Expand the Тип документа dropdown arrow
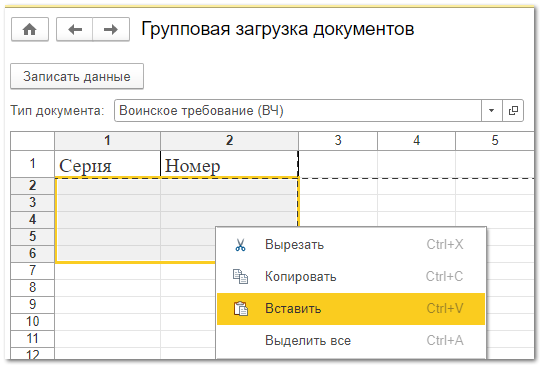543x368 pixels. pos(491,110)
